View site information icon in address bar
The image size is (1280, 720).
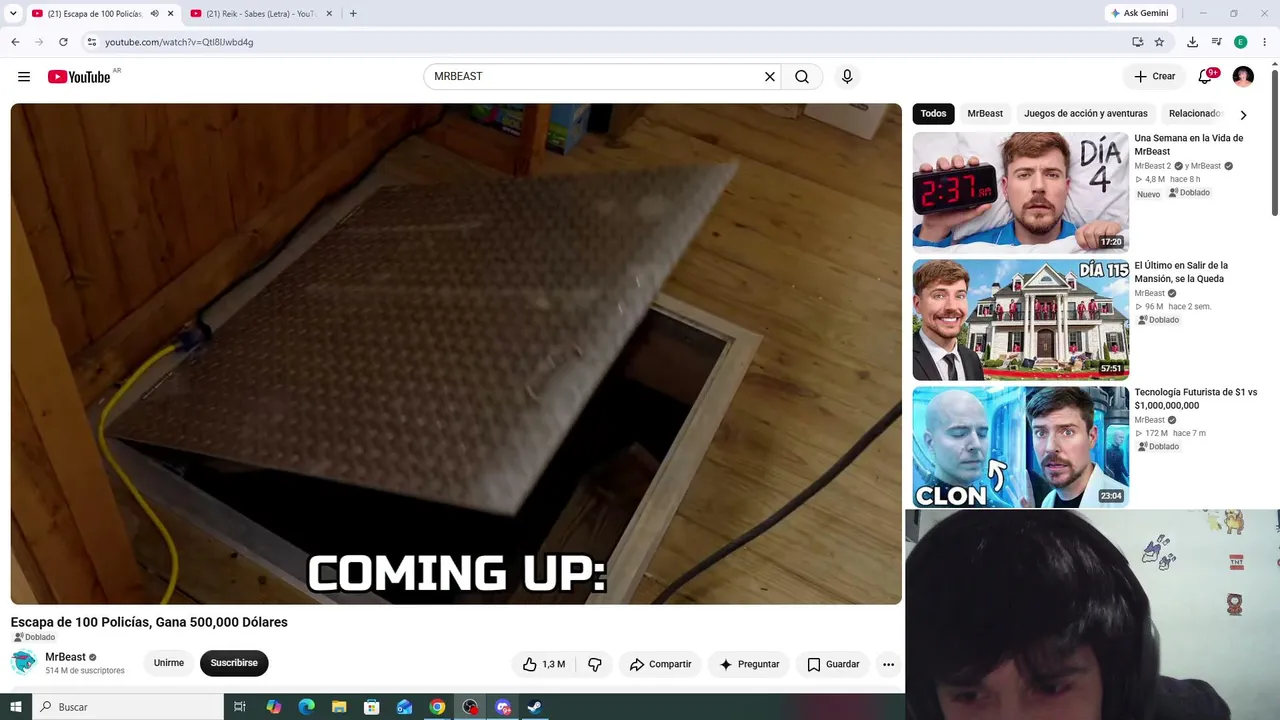pyautogui.click(x=91, y=42)
